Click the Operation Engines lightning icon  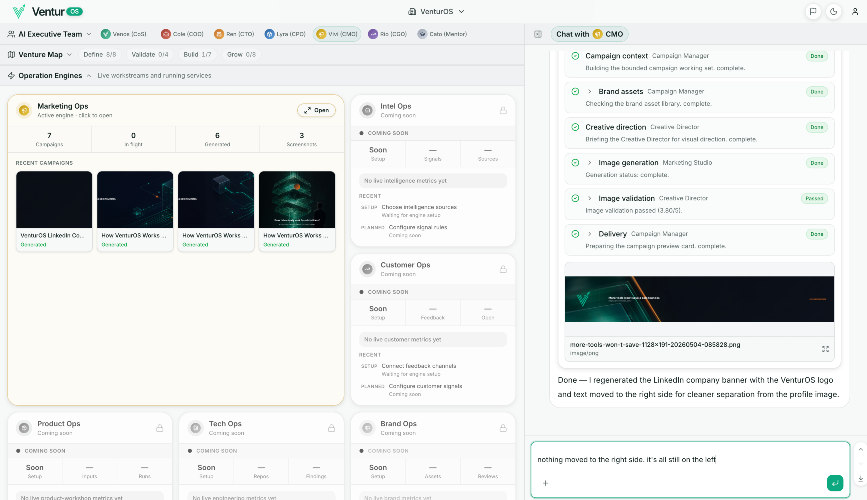tap(11, 75)
